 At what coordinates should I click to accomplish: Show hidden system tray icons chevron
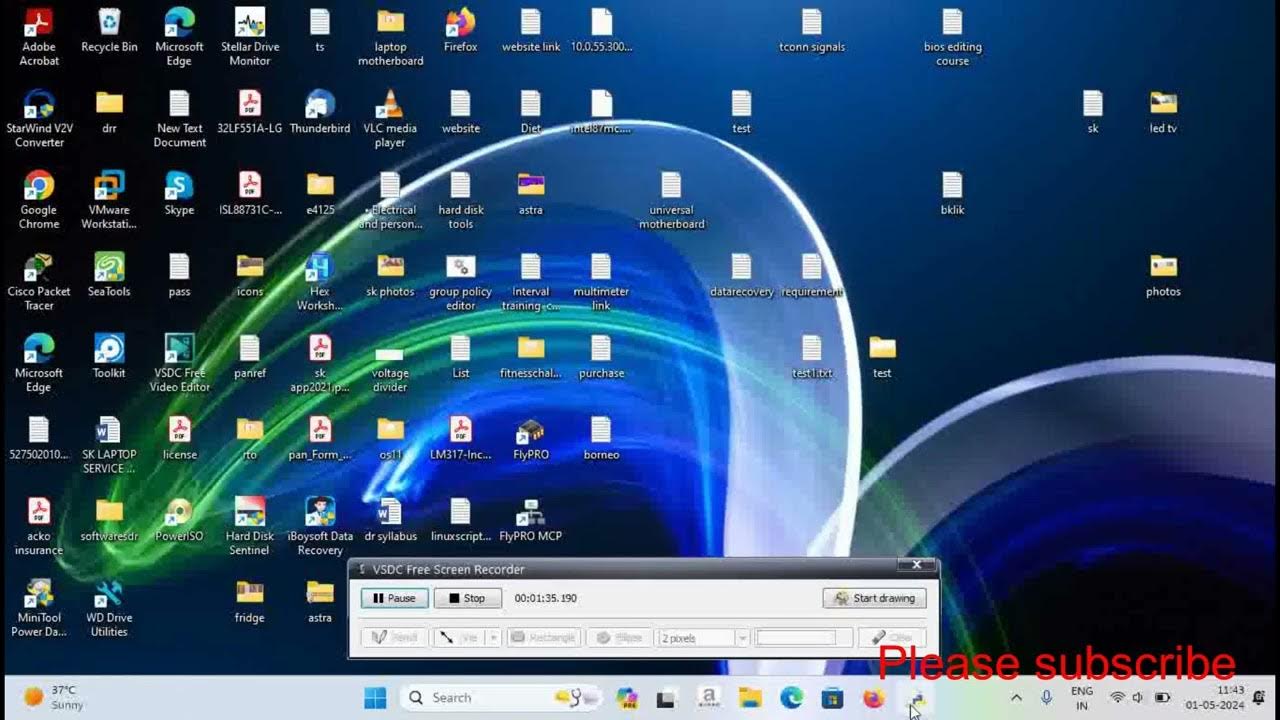point(1016,698)
